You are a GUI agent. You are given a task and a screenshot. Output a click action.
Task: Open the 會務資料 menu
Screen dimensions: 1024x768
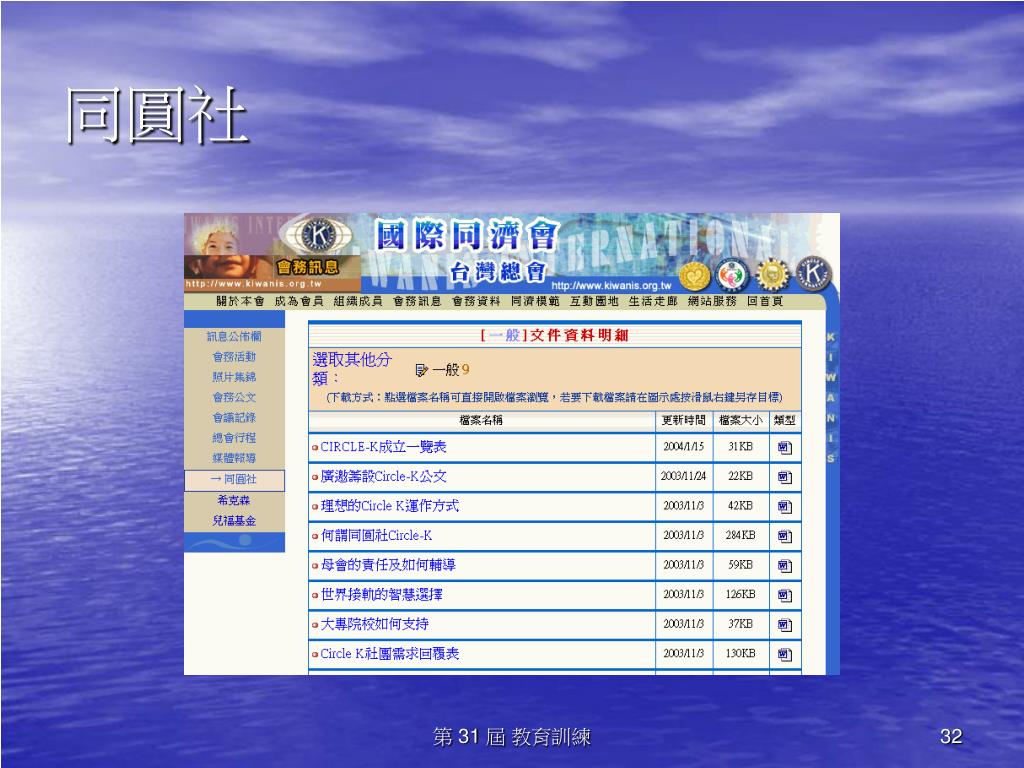tap(476, 301)
